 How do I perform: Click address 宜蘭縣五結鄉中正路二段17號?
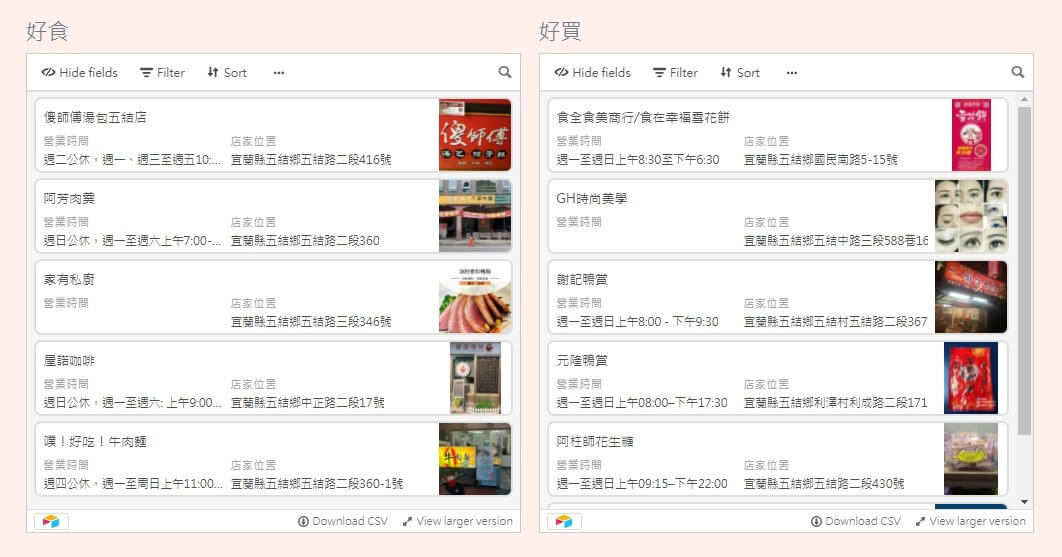coord(307,403)
